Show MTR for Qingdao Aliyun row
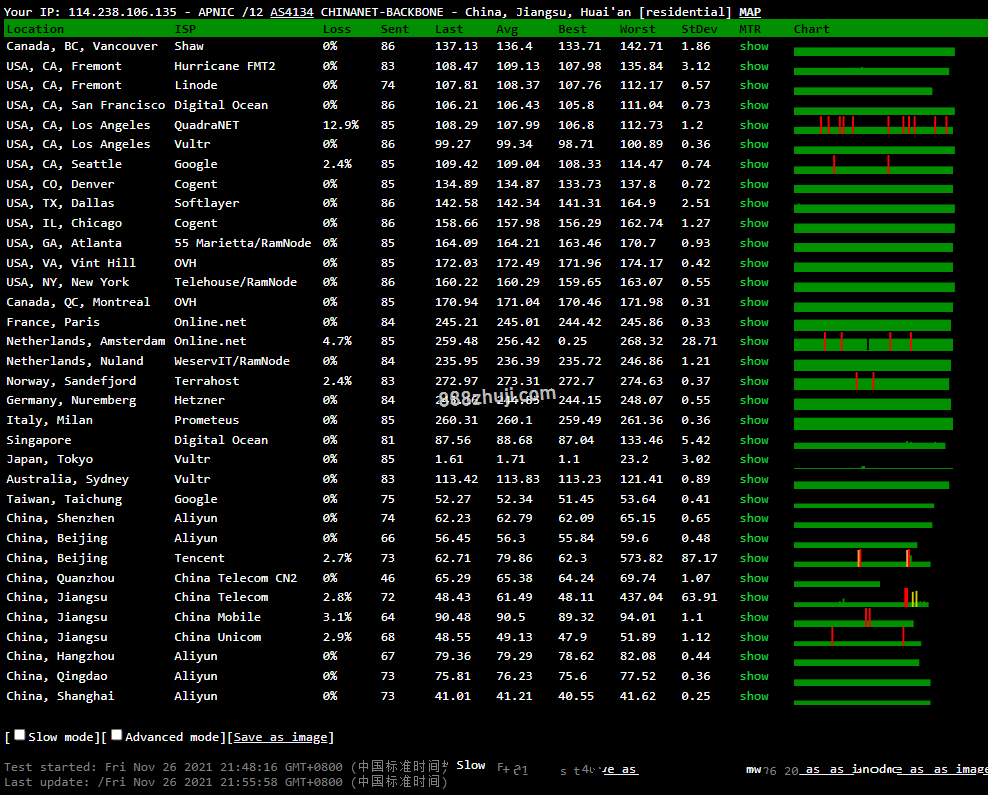The image size is (988, 795). tap(754, 677)
